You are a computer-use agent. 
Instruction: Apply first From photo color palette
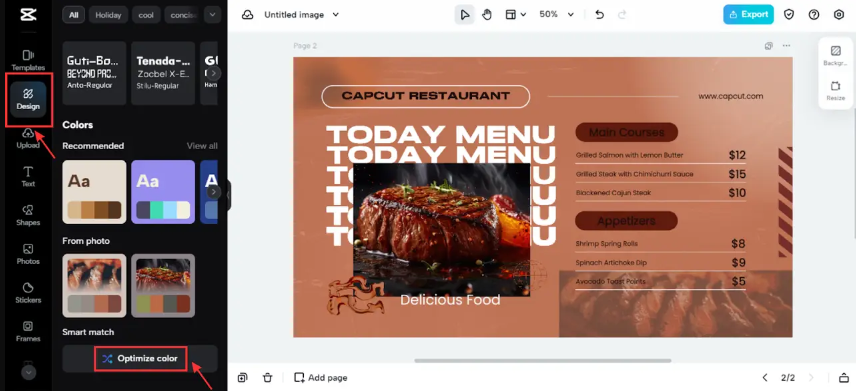tap(94, 286)
